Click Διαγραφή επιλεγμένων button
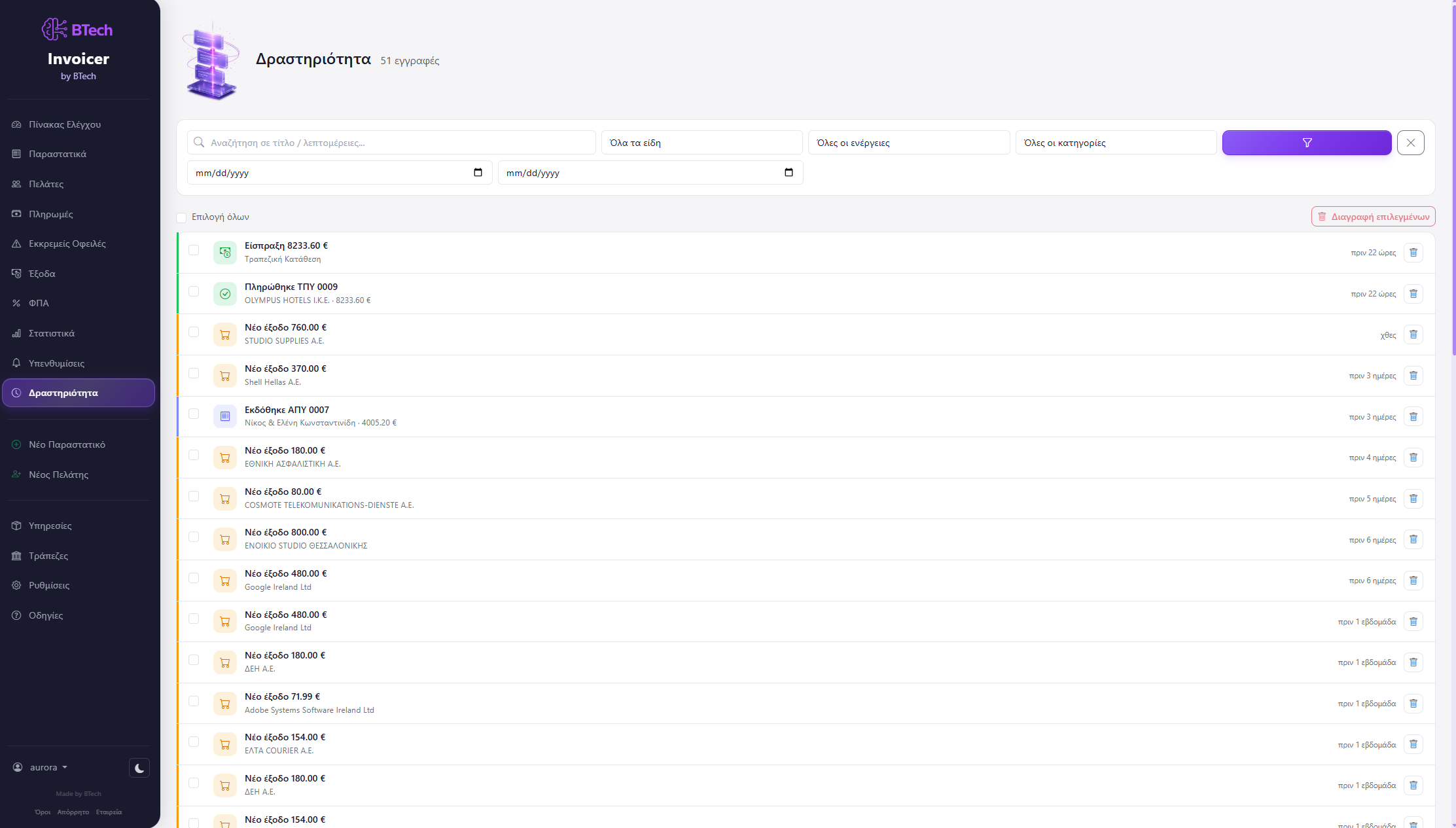Image resolution: width=1456 pixels, height=828 pixels. pos(1373,217)
